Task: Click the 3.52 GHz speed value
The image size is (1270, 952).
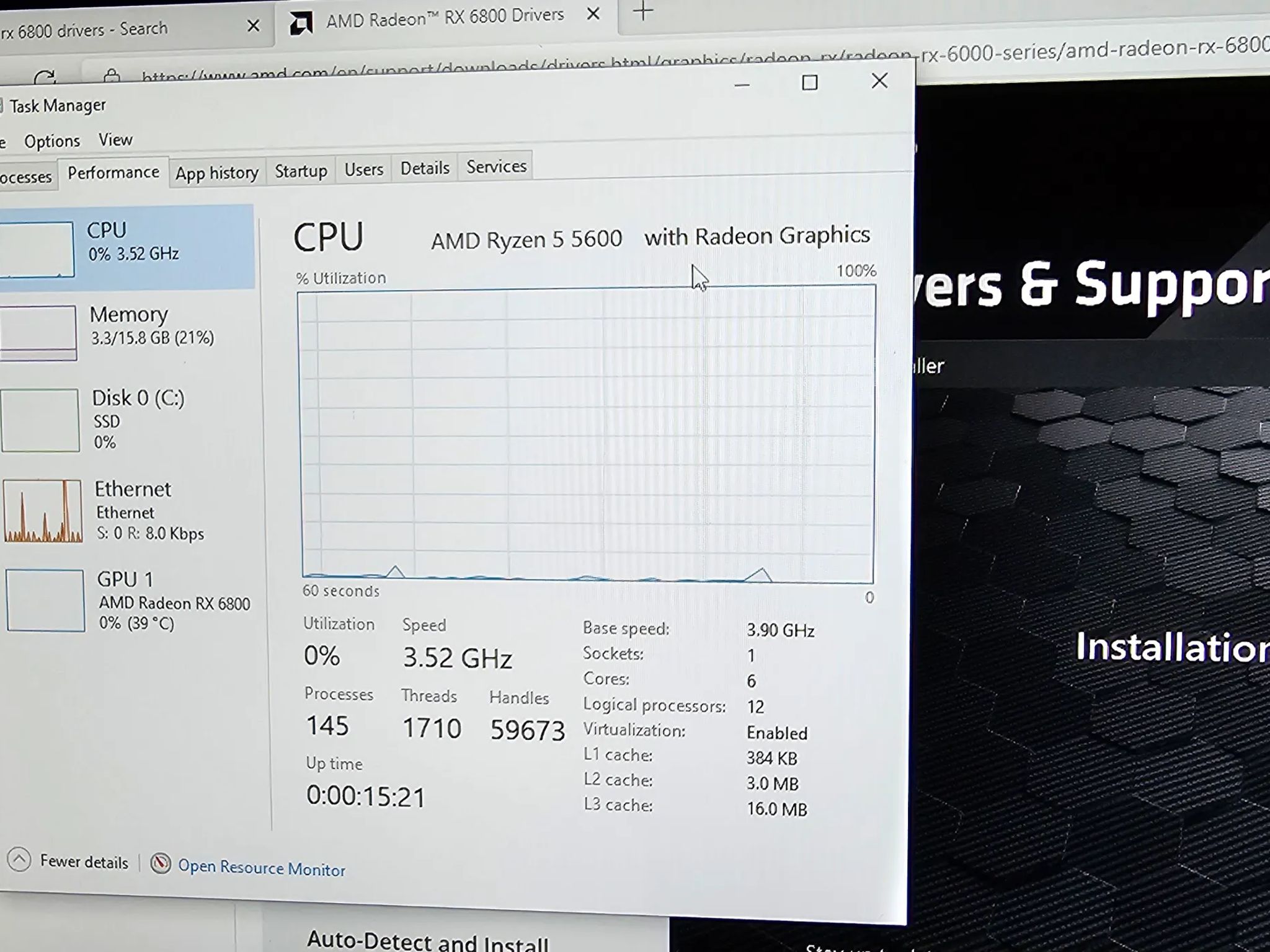Action: [458, 658]
